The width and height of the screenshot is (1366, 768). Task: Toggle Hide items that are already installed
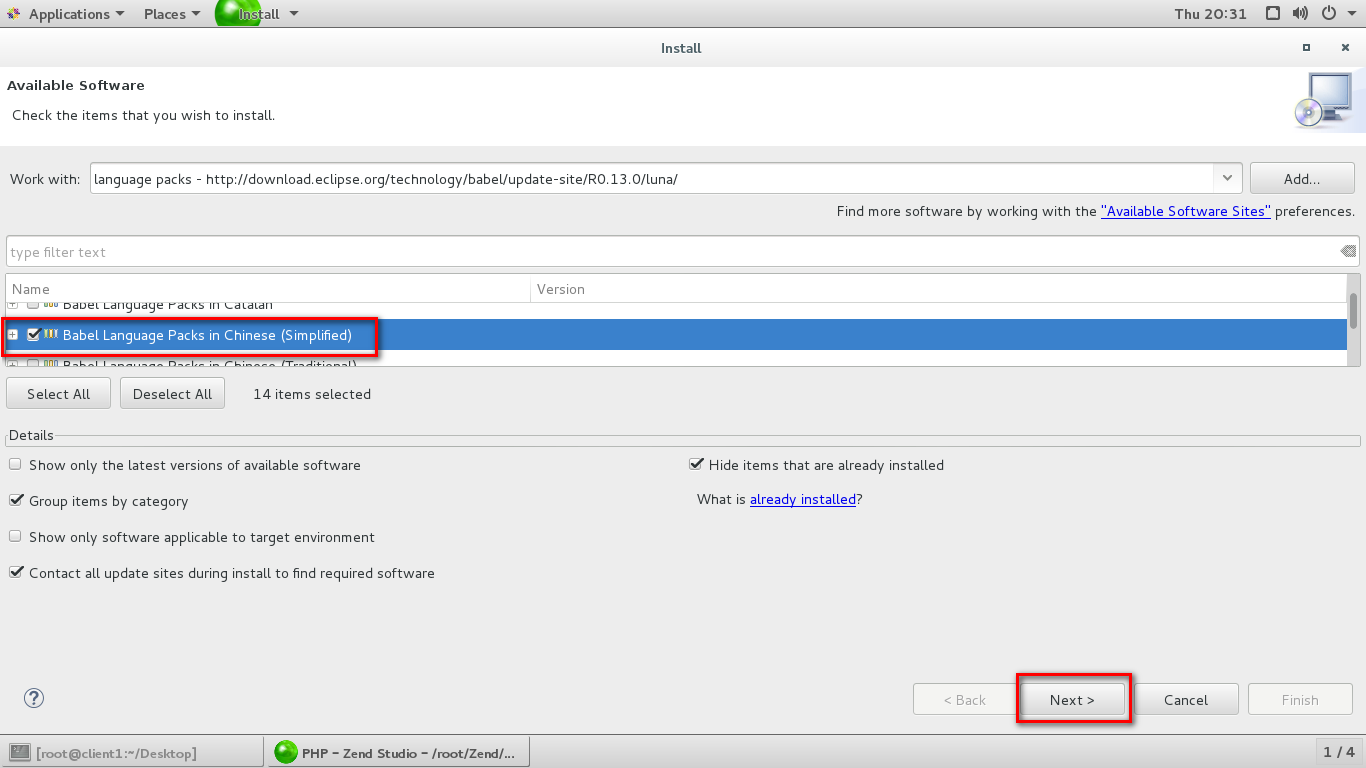pyautogui.click(x=696, y=465)
